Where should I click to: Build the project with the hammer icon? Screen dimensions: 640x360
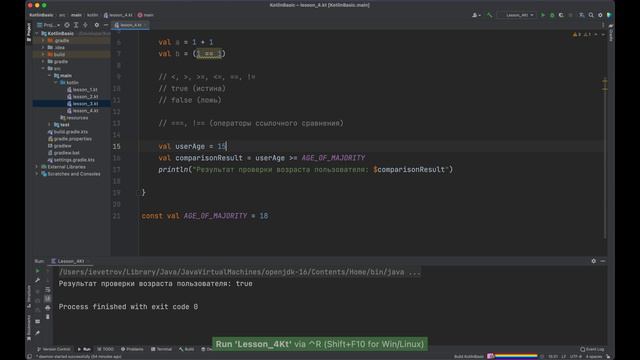click(489, 15)
